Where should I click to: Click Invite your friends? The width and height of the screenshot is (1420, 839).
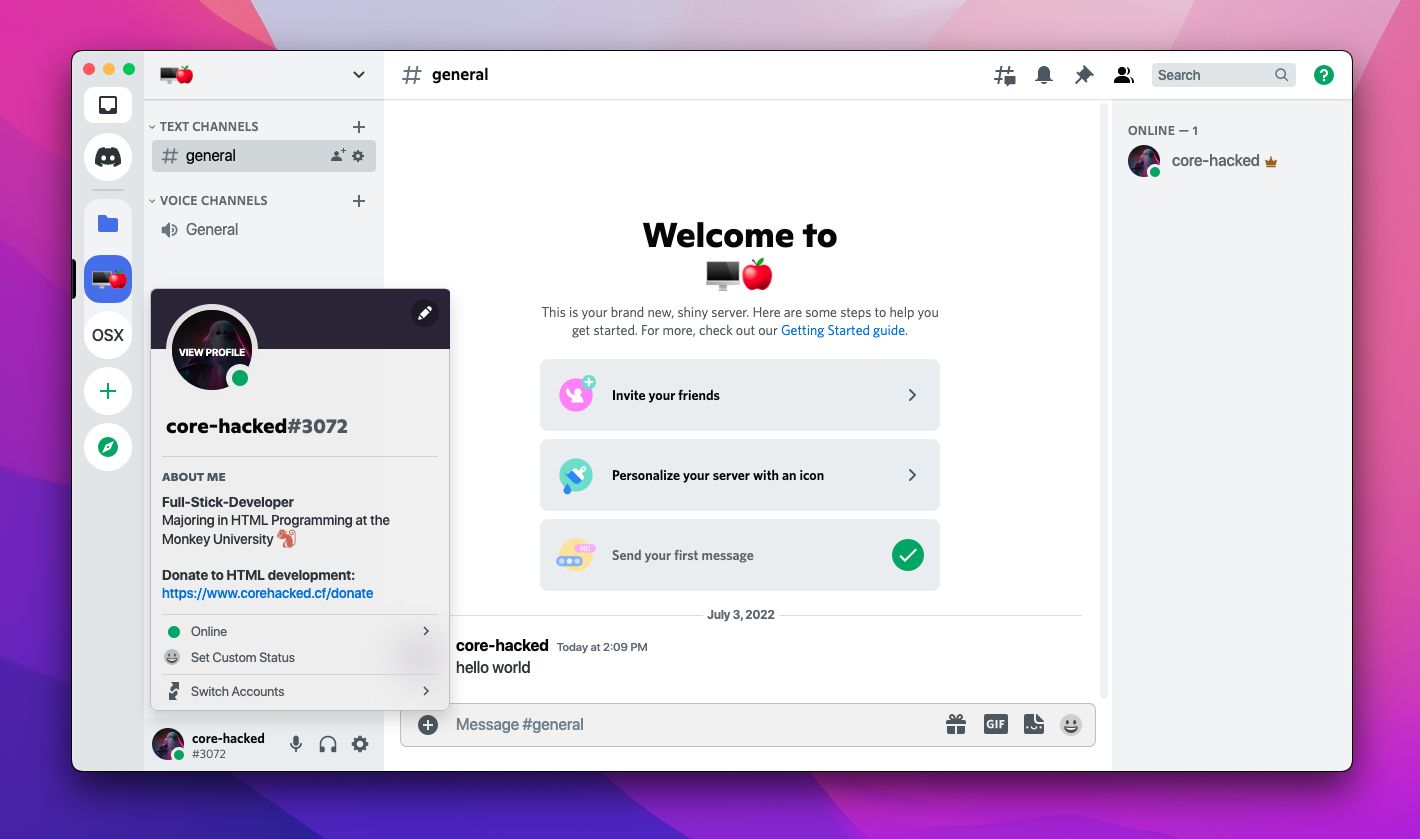click(x=740, y=395)
